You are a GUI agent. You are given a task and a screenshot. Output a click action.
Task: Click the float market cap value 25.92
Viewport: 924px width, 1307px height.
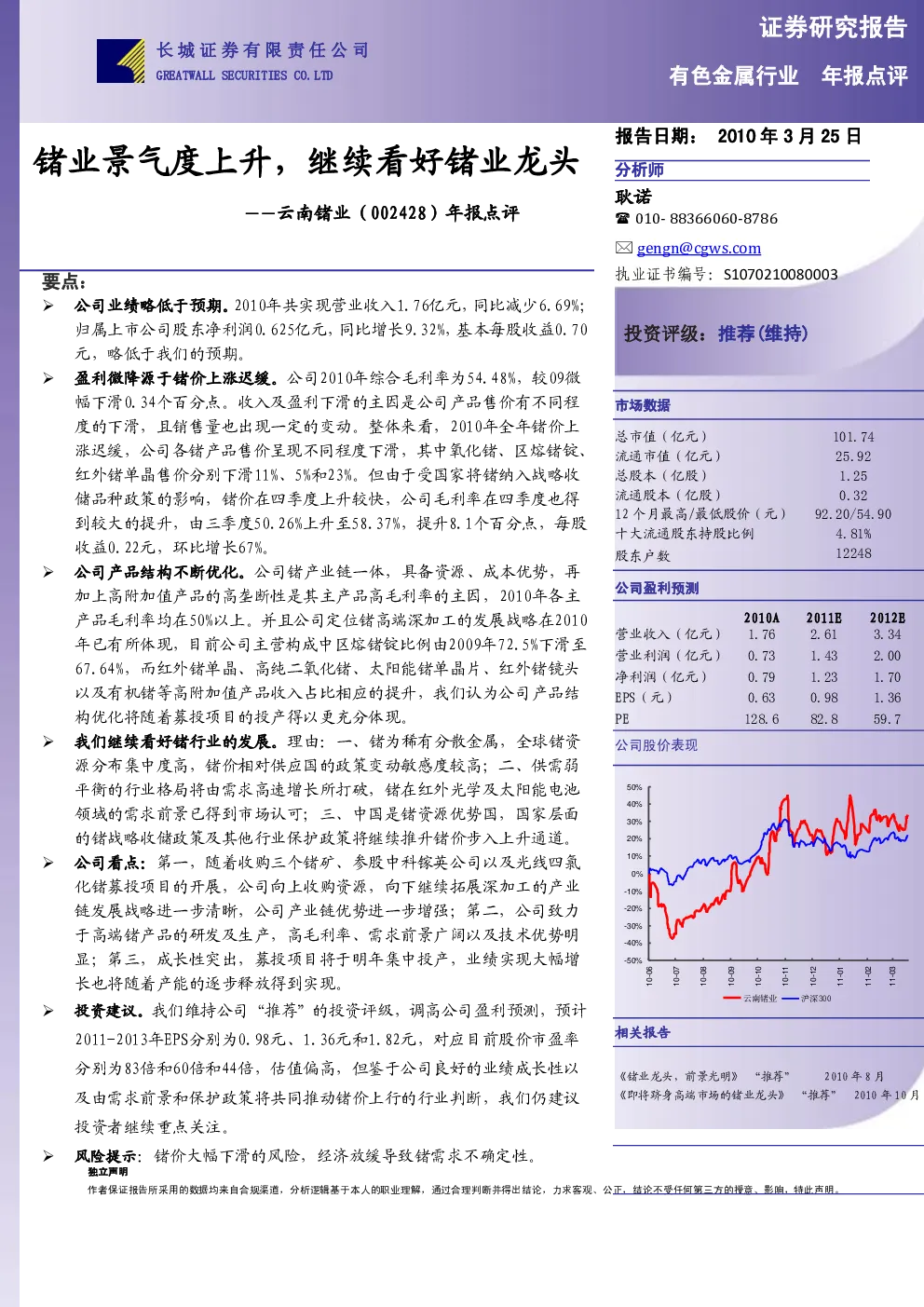[853, 456]
